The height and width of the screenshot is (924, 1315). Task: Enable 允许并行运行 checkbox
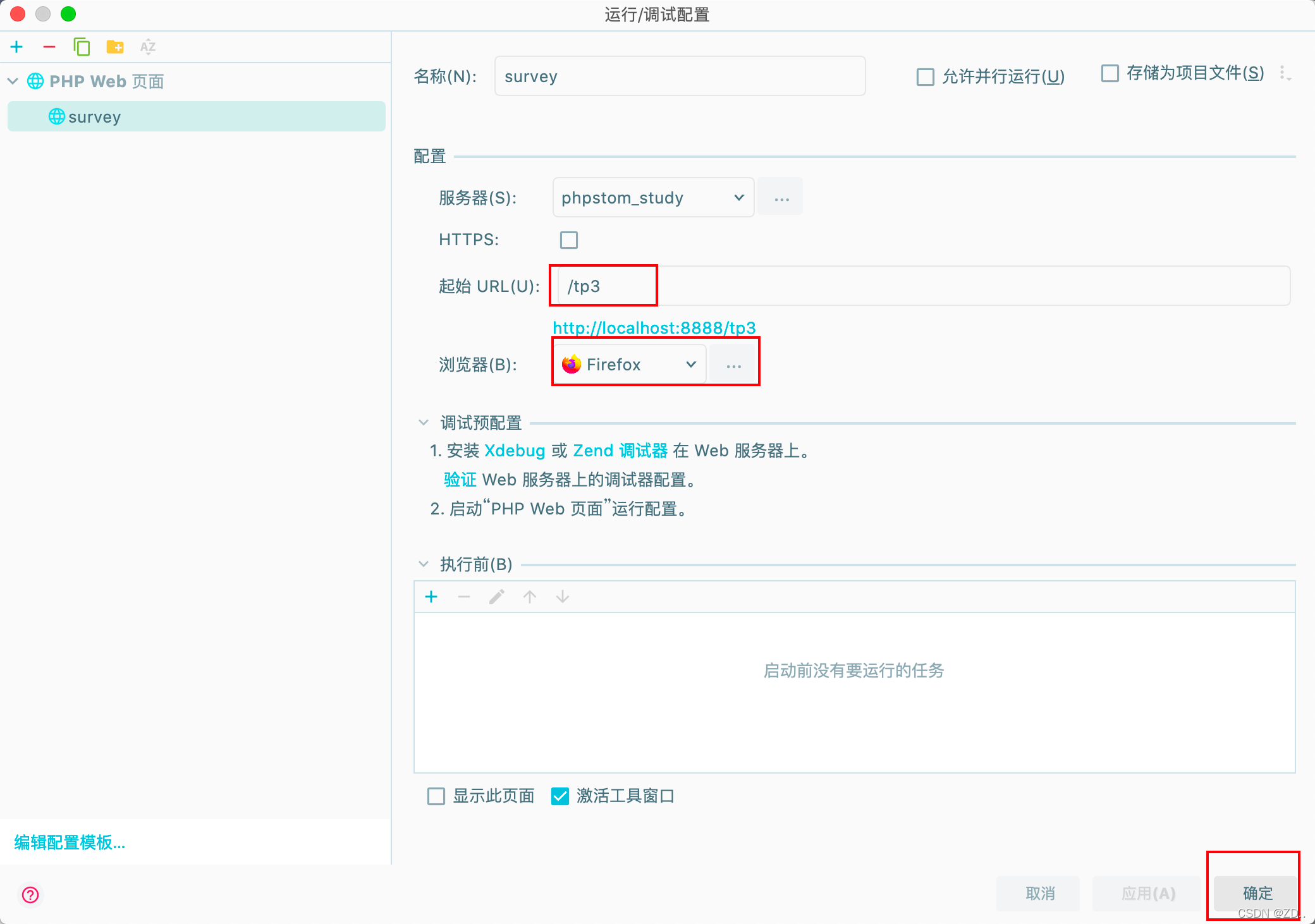(926, 77)
